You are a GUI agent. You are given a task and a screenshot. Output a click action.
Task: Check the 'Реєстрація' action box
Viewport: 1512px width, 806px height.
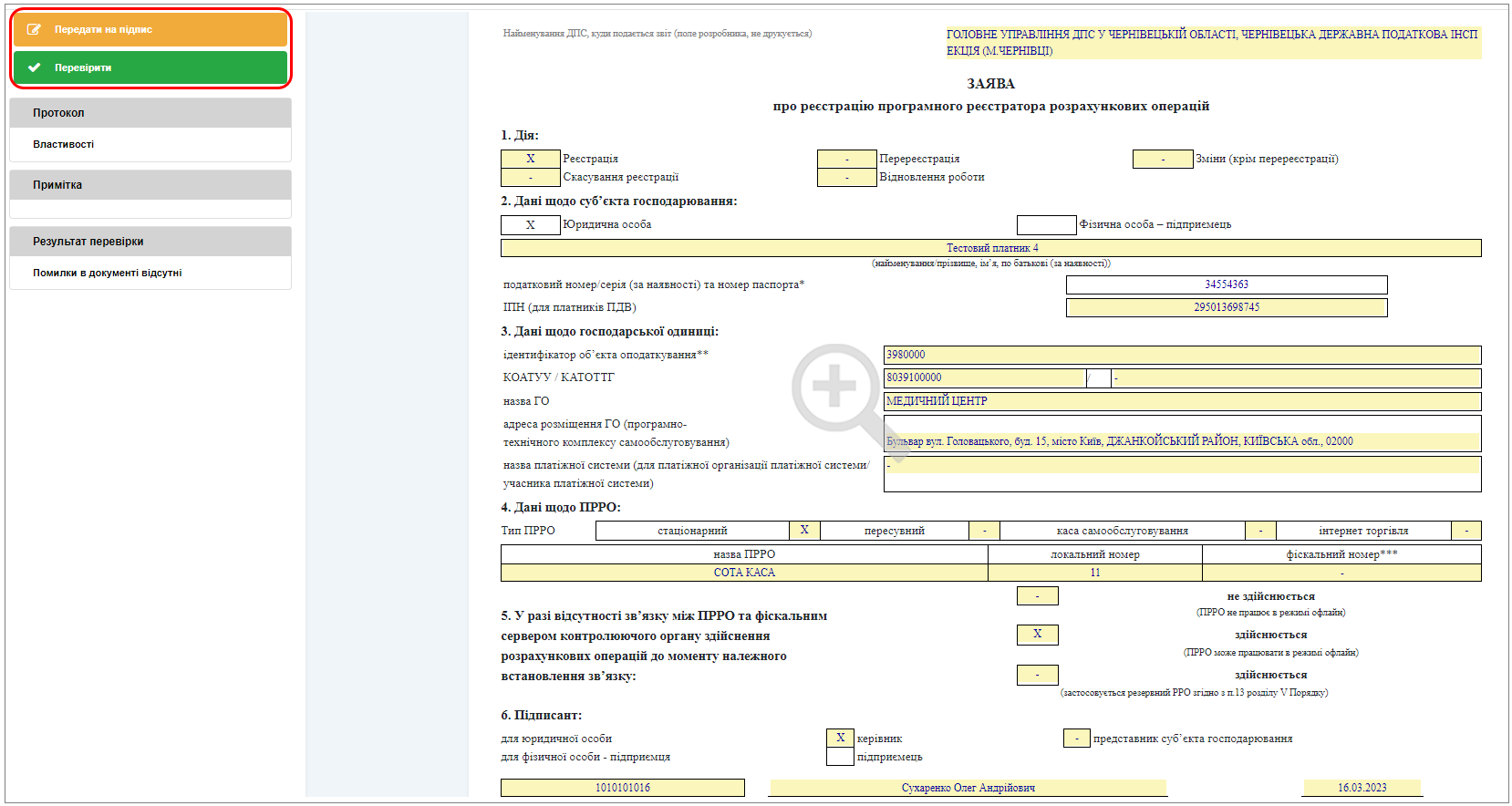(x=531, y=159)
